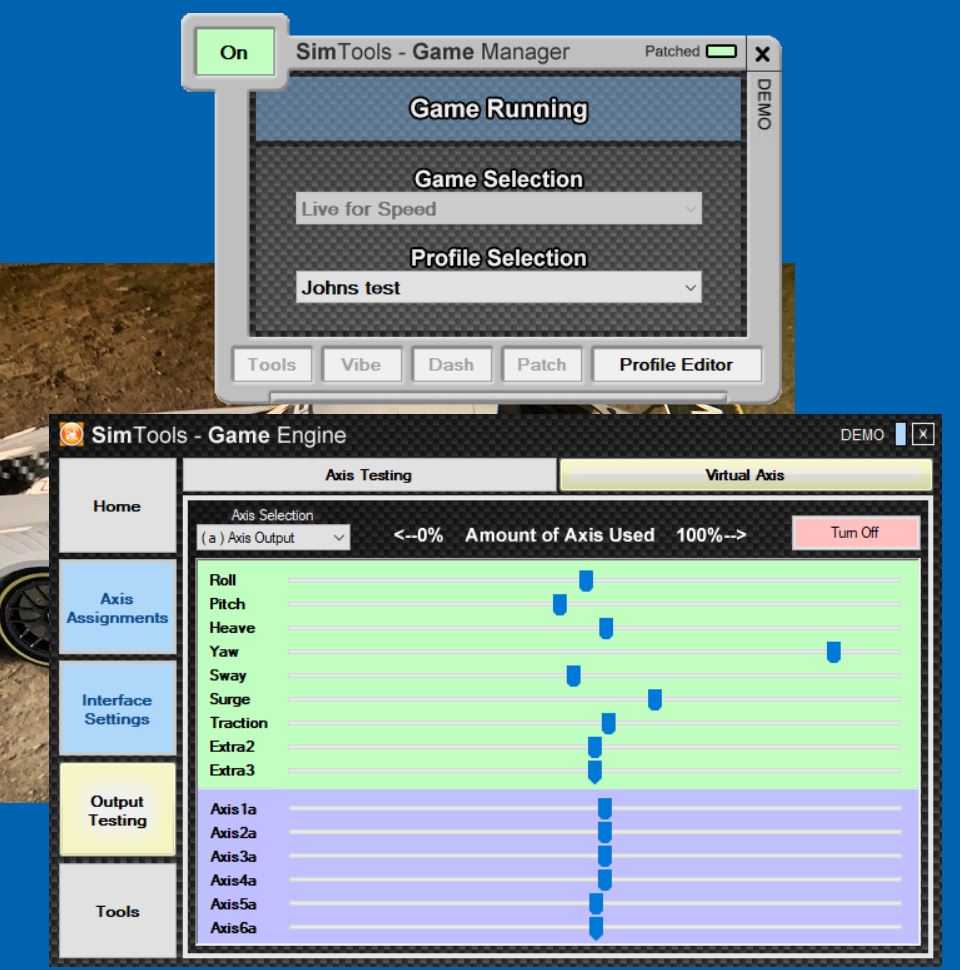960x970 pixels.
Task: Click the Axis4a slider handle
Action: 605,880
